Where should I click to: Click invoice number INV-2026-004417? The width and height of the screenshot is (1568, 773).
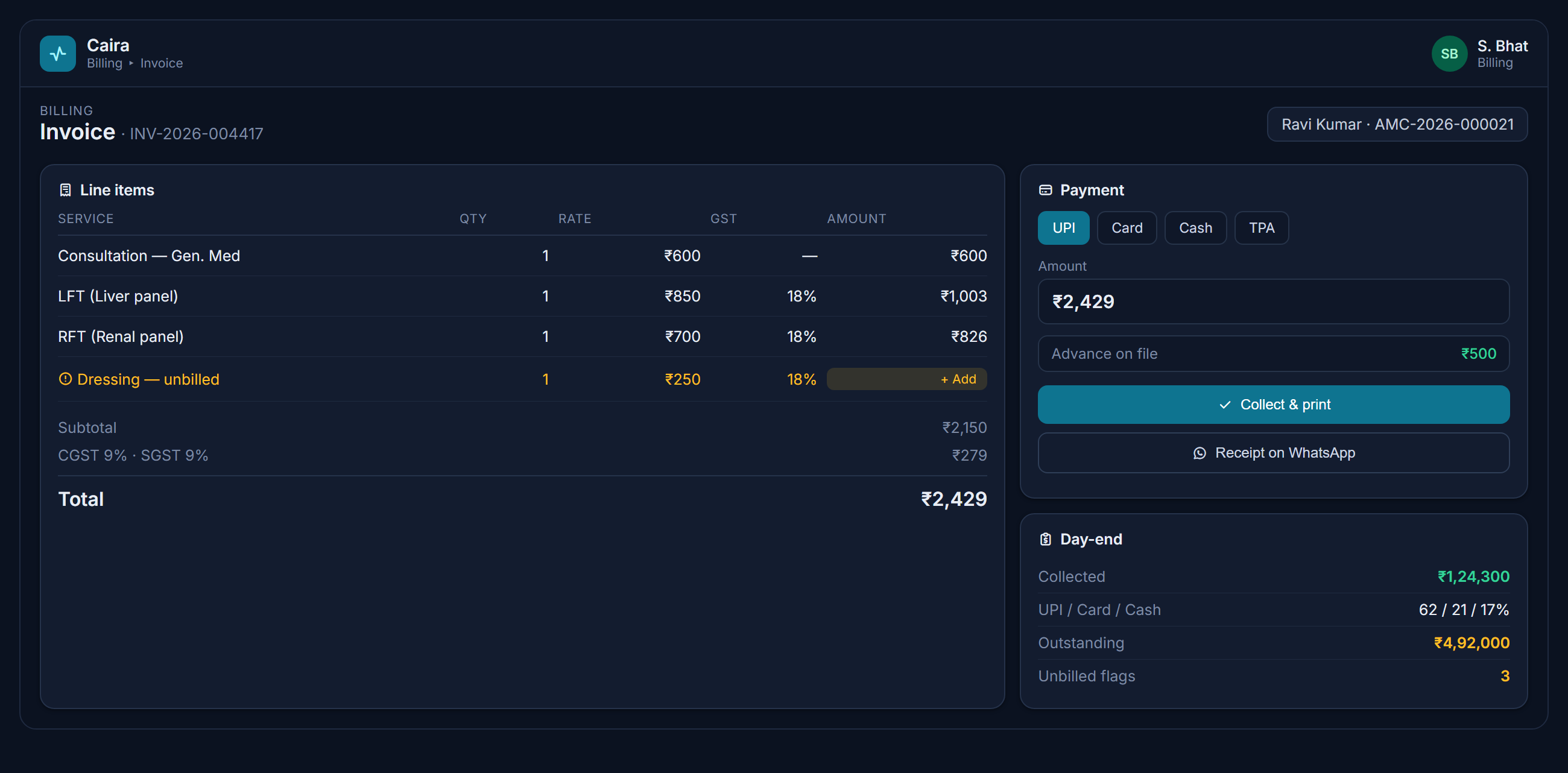click(196, 134)
